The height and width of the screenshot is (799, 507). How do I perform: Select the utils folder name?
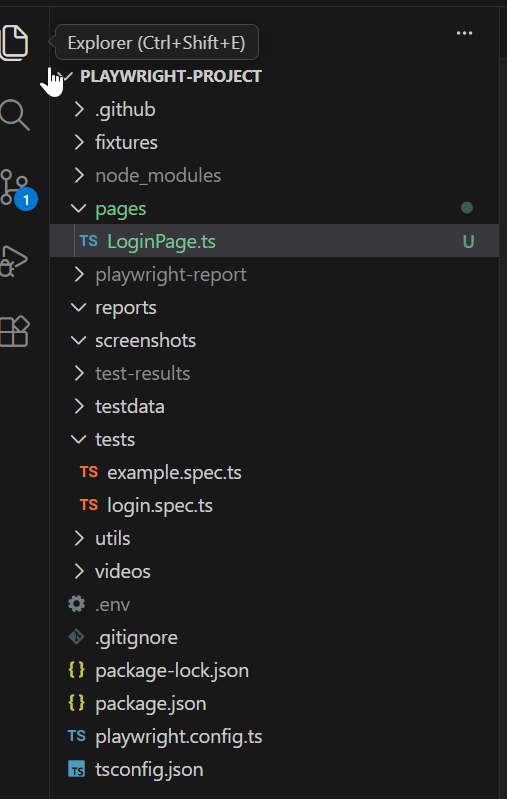pos(113,538)
